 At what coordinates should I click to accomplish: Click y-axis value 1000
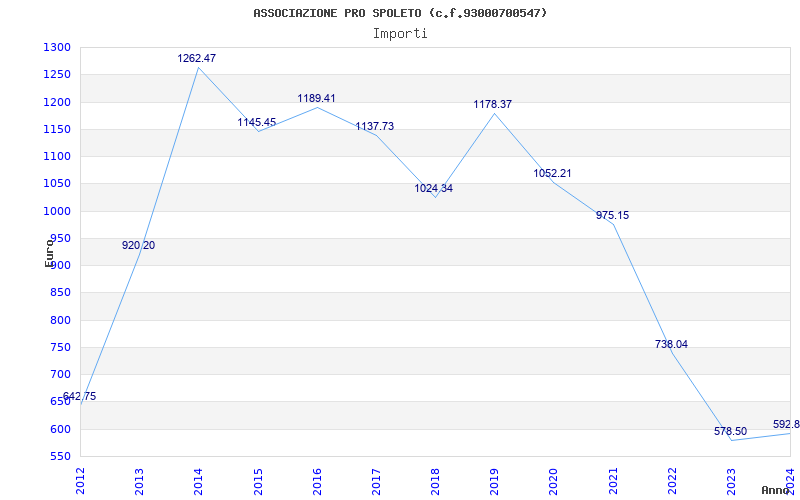(x=57, y=211)
